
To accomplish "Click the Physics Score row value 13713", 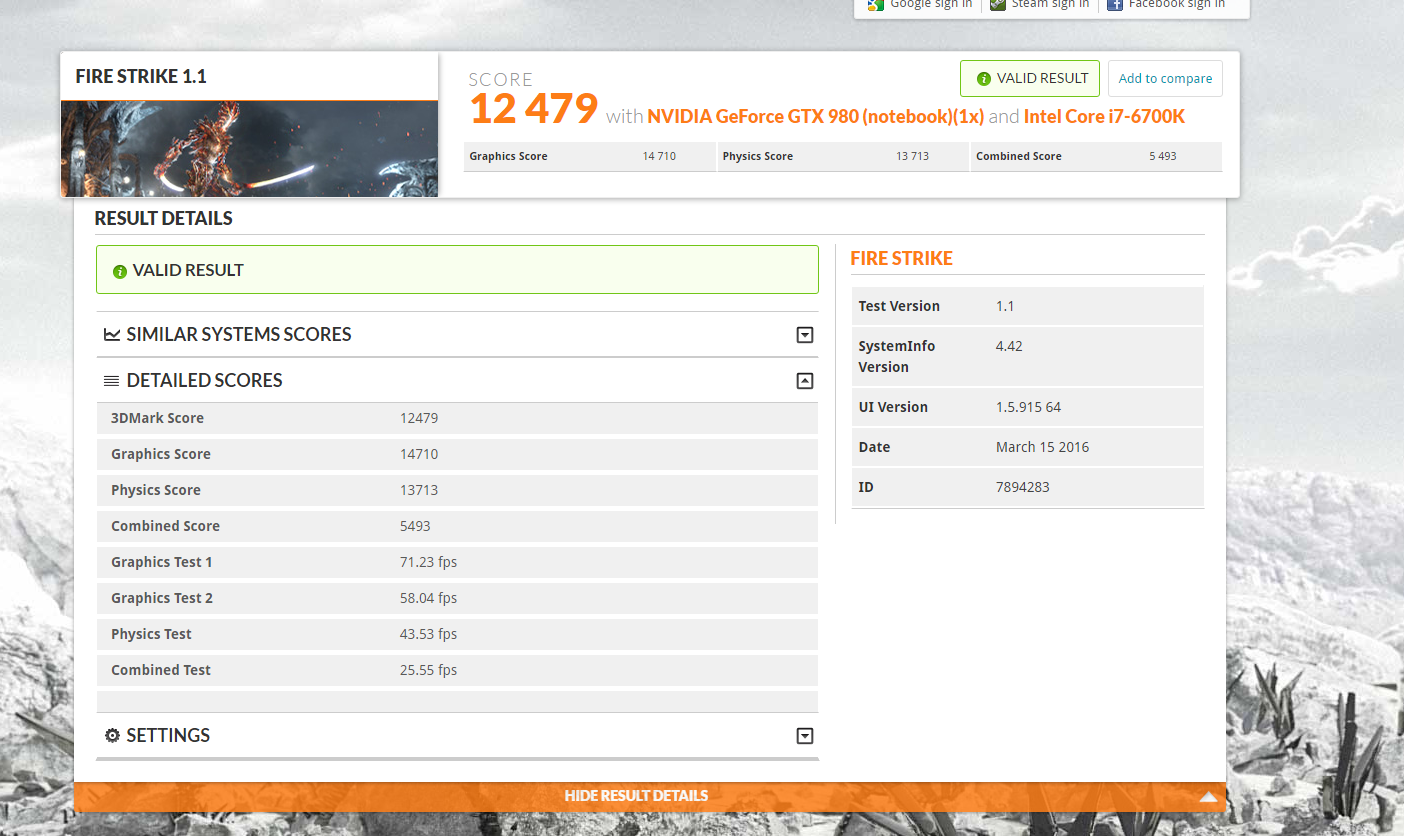I will [x=419, y=490].
